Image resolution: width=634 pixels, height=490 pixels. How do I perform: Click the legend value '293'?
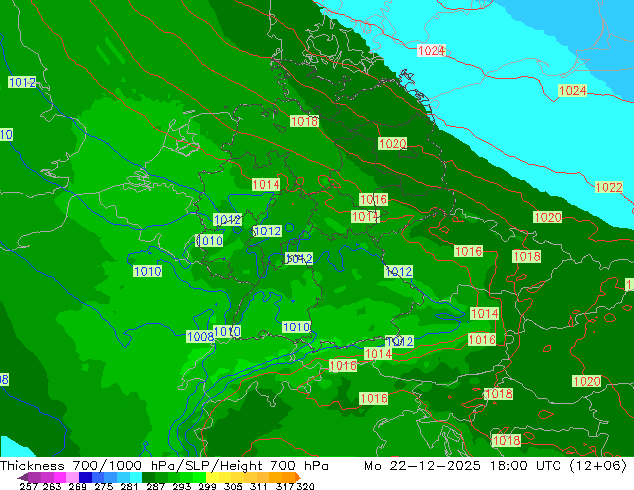[x=182, y=486]
